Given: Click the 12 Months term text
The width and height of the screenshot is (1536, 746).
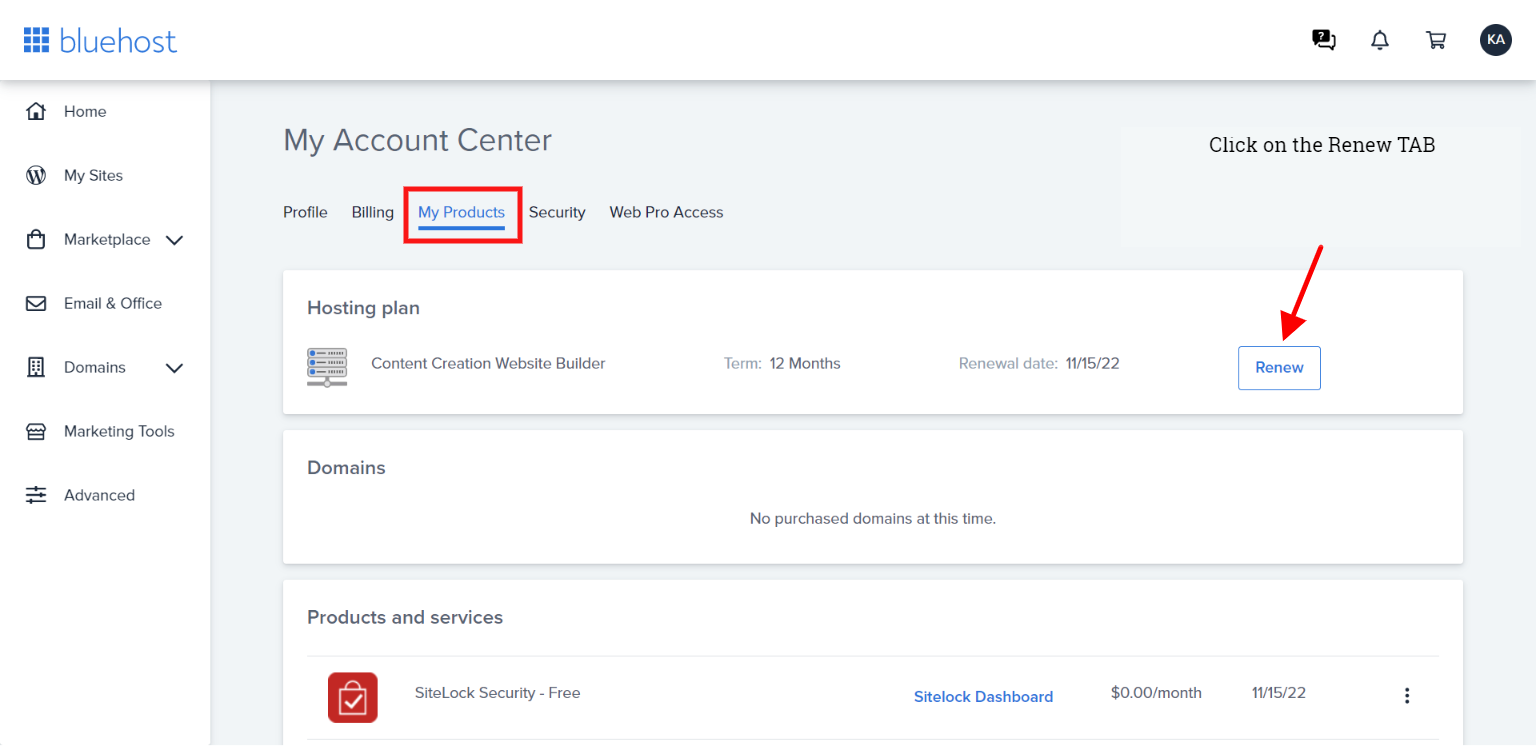Looking at the screenshot, I should click(x=805, y=363).
